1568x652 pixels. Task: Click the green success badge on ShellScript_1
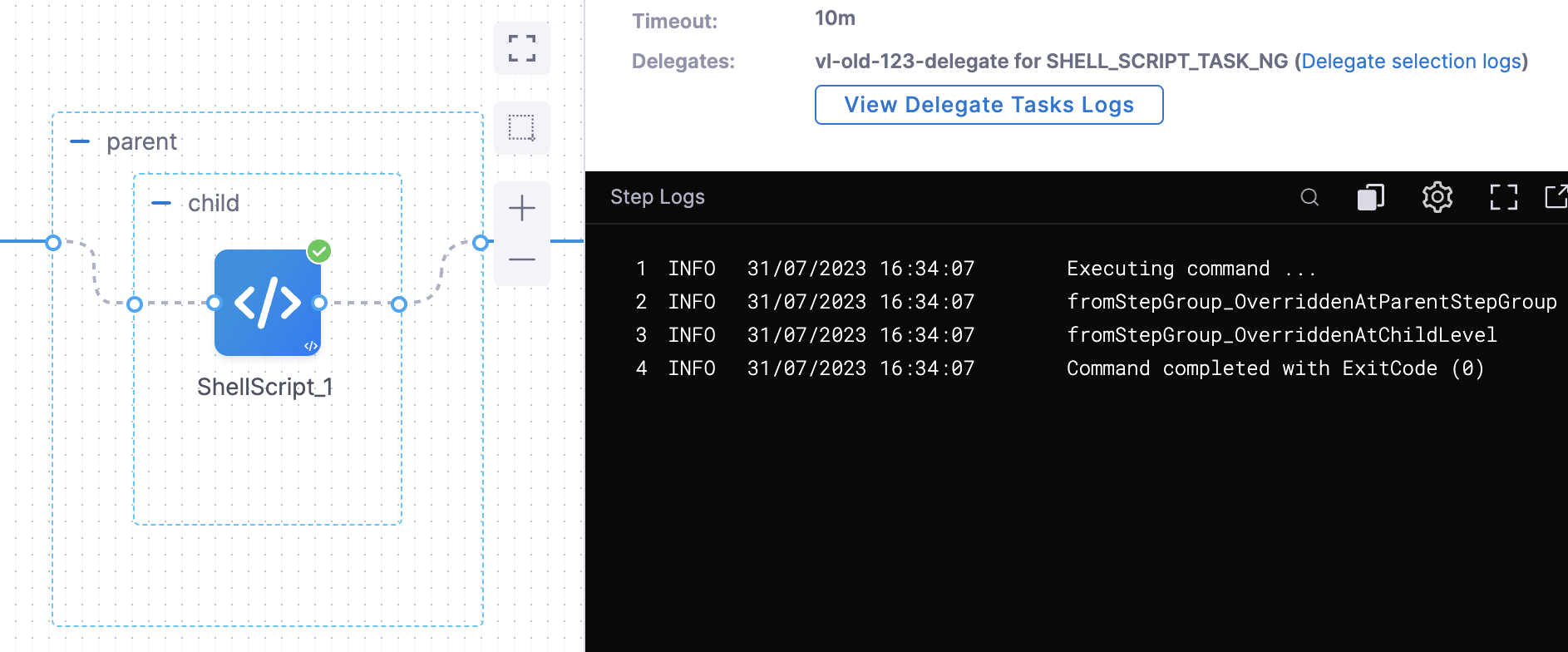point(319,250)
